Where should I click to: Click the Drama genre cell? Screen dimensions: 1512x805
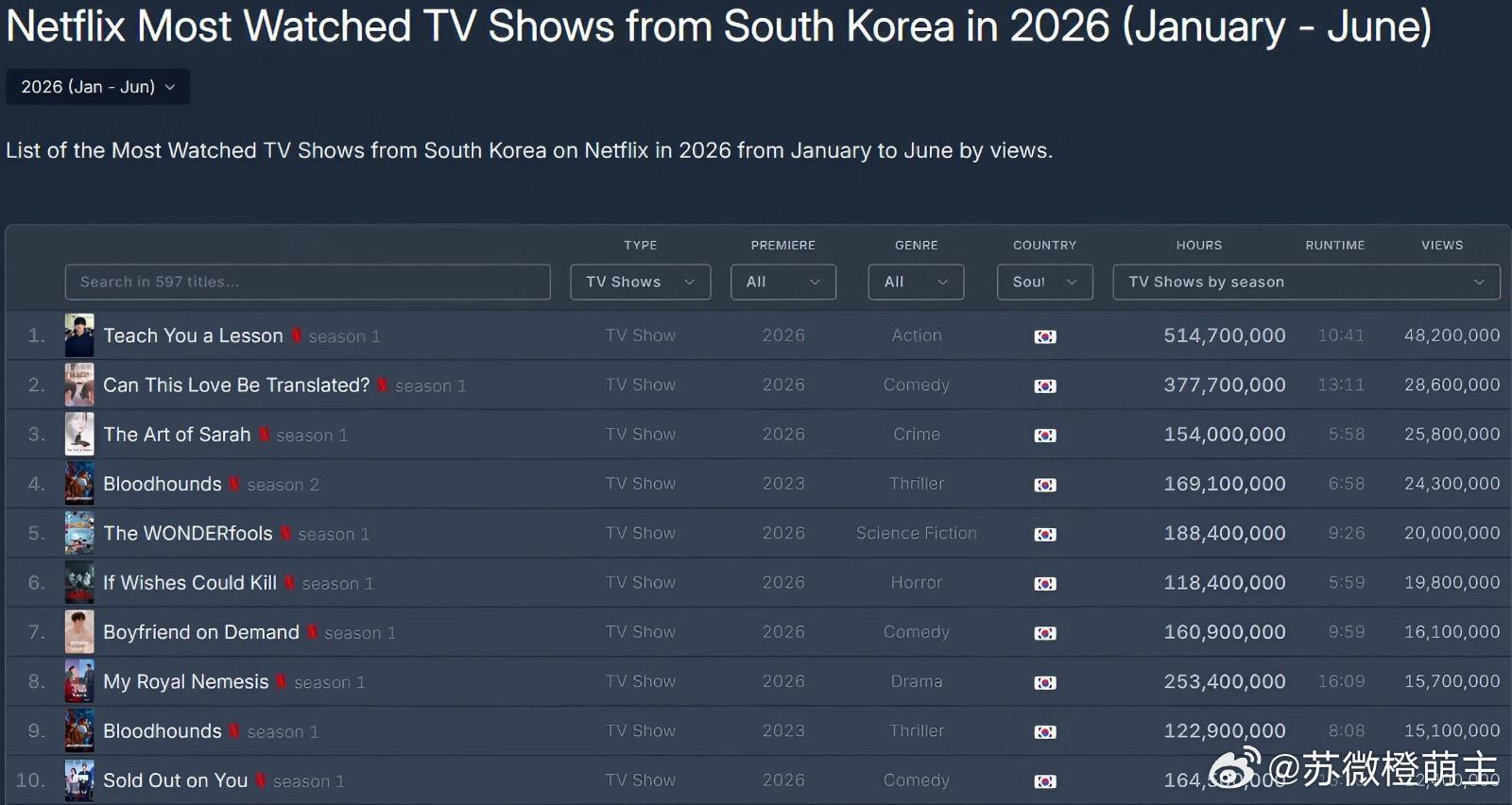pos(917,681)
